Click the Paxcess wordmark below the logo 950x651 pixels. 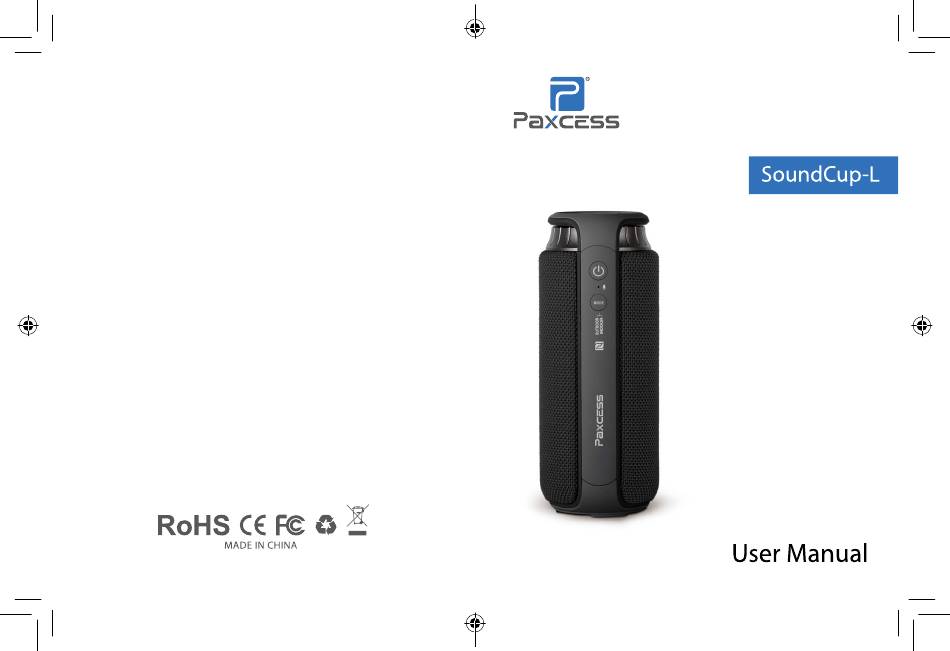566,121
